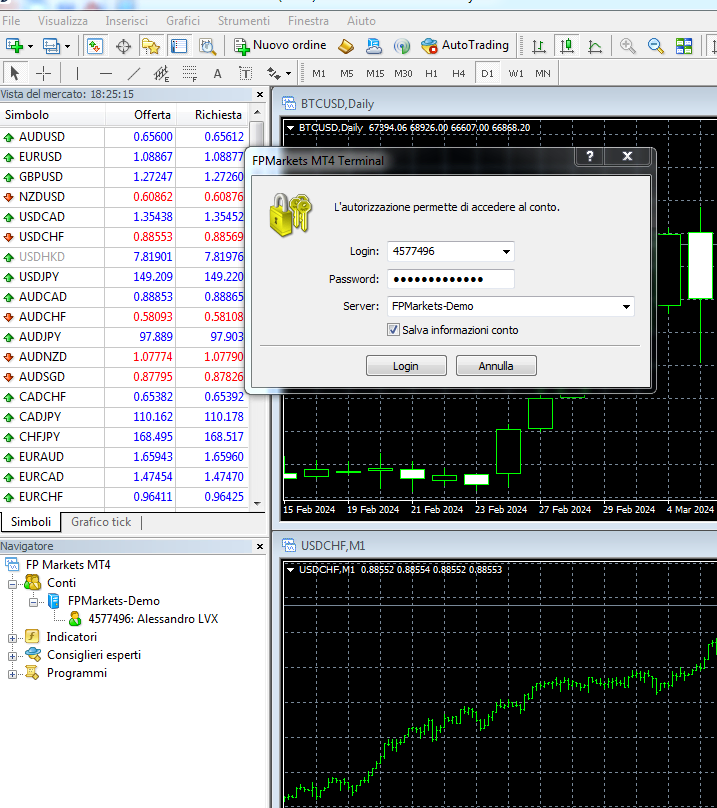Switch to line chart icon
Screen dimensions: 717x808
pyautogui.click(x=595, y=46)
